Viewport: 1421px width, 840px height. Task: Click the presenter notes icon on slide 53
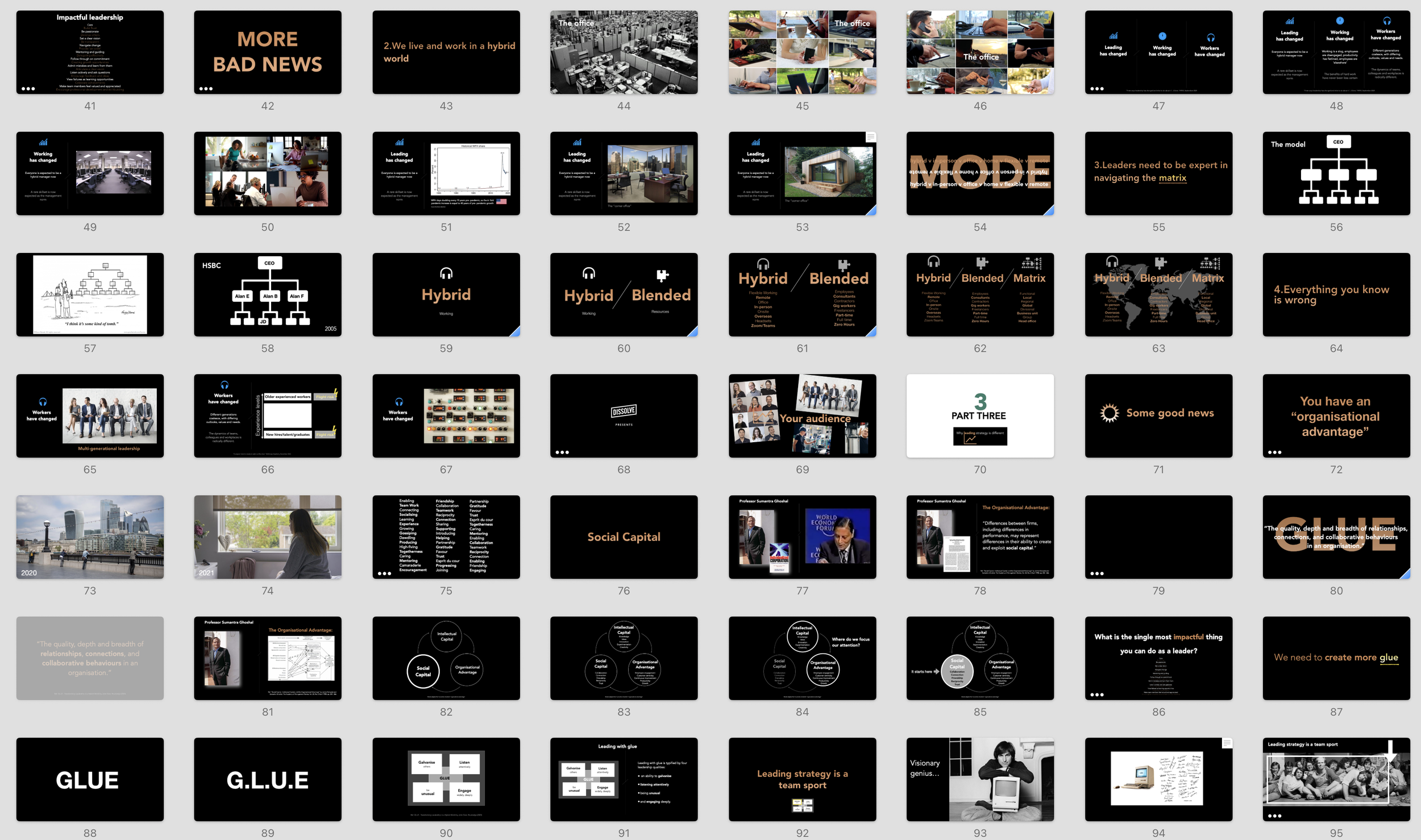pos(870,137)
